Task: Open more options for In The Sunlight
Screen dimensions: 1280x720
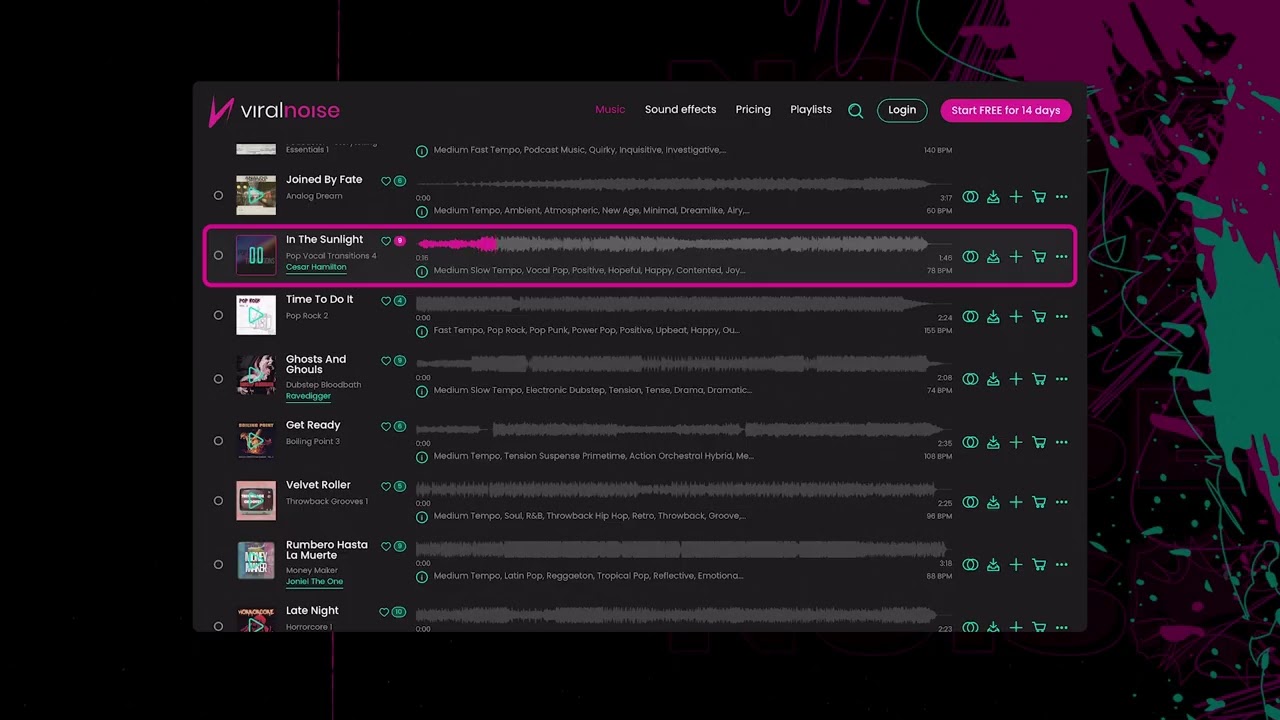Action: (1062, 257)
